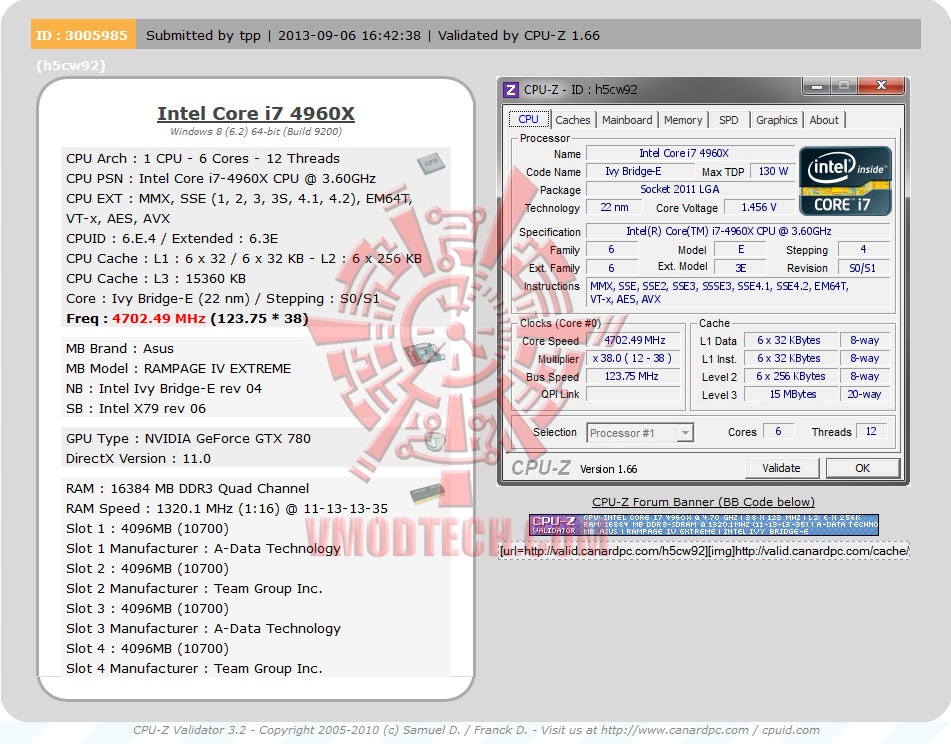
Task: Open the About tab
Action: point(824,120)
